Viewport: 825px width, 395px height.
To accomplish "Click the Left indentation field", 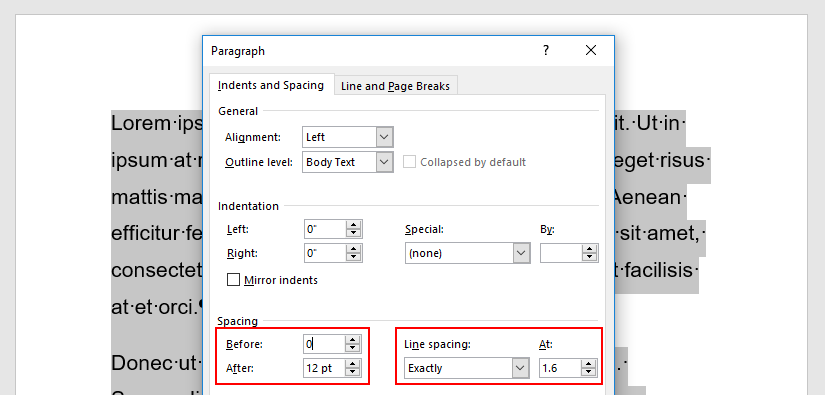I will point(325,229).
